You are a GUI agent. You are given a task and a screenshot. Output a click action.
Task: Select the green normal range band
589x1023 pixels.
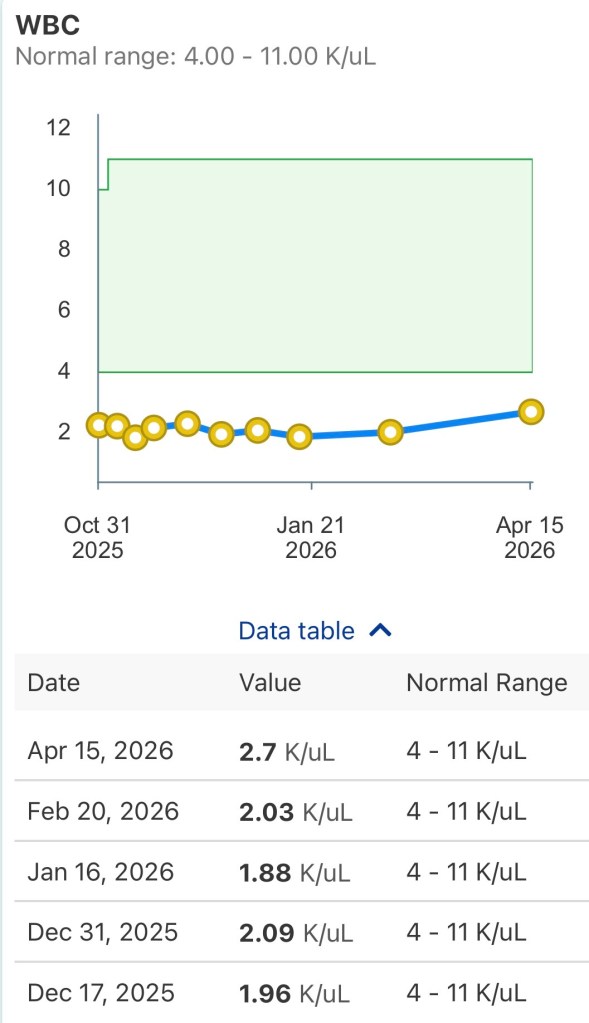[x=315, y=265]
